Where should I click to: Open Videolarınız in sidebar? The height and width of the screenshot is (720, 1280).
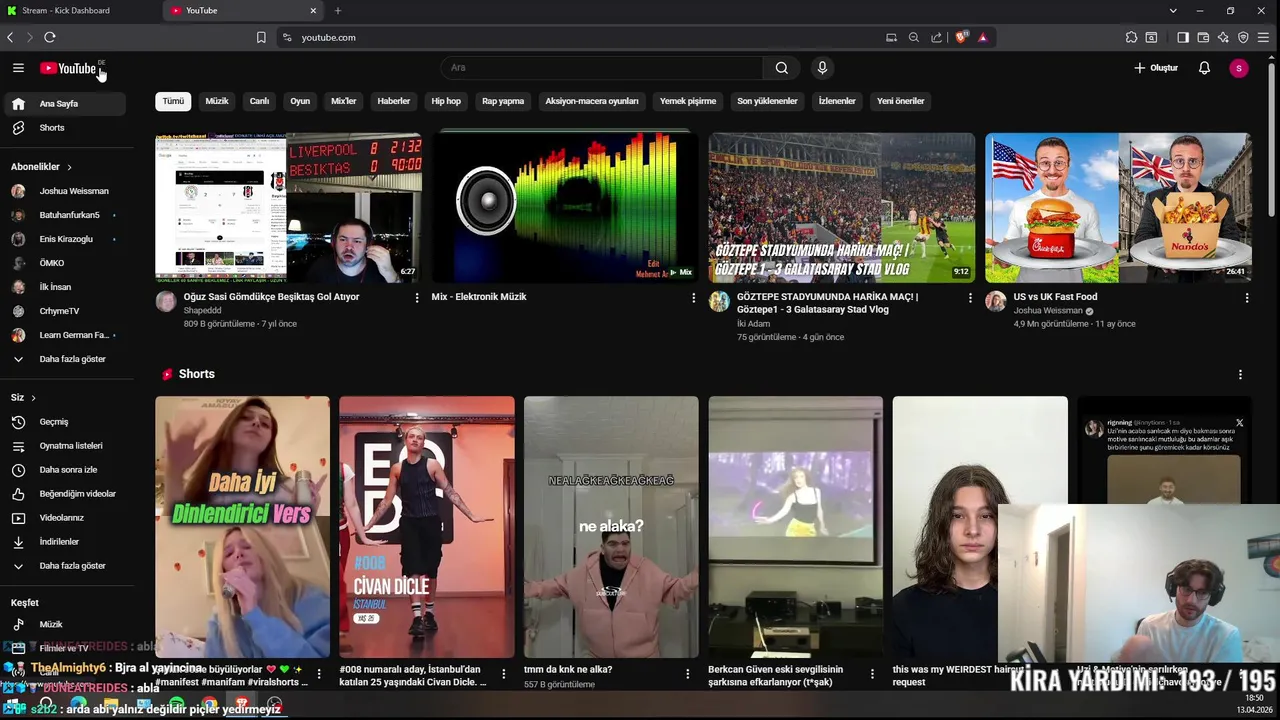click(63, 518)
